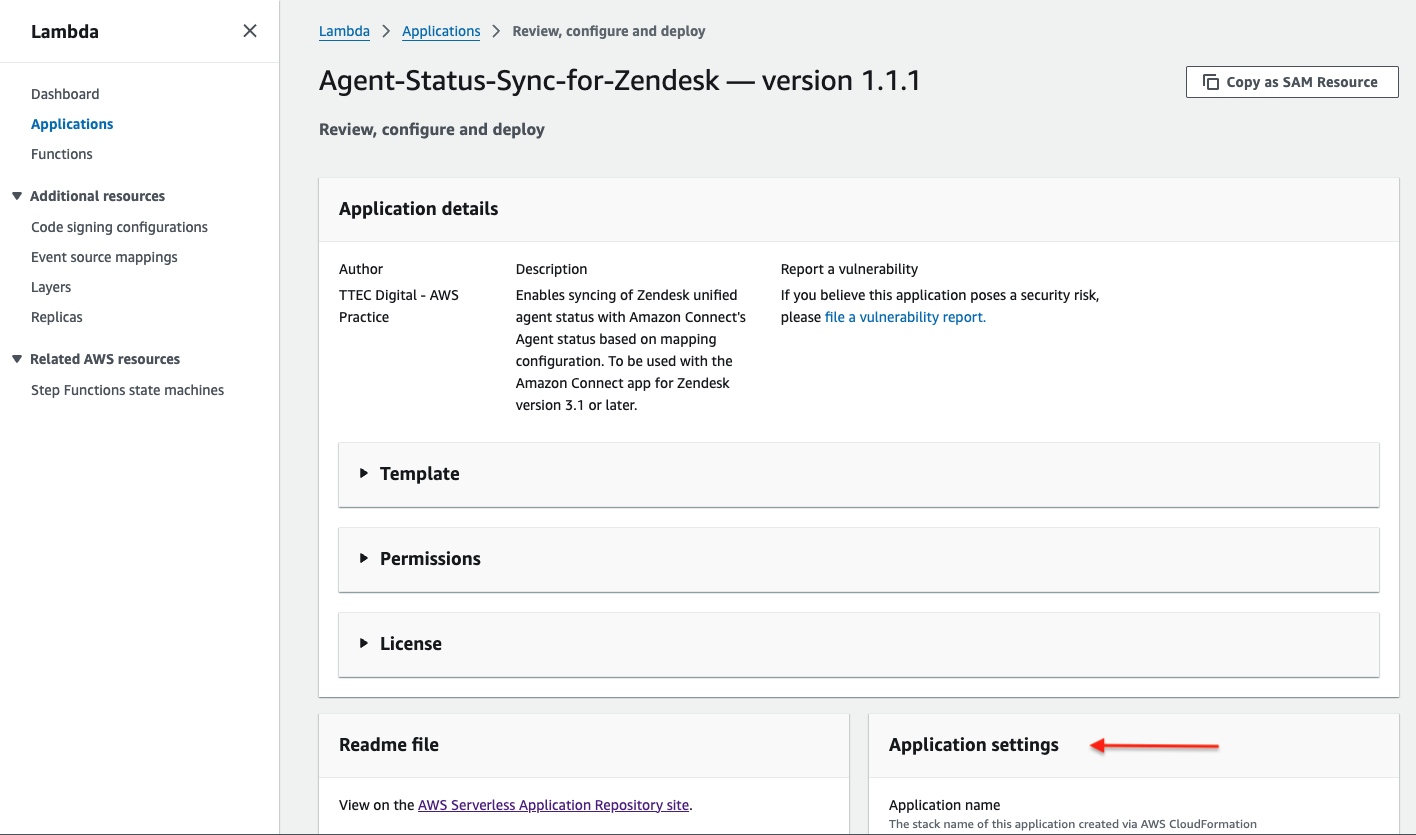
Task: Select Functions in the sidebar
Action: pos(61,153)
